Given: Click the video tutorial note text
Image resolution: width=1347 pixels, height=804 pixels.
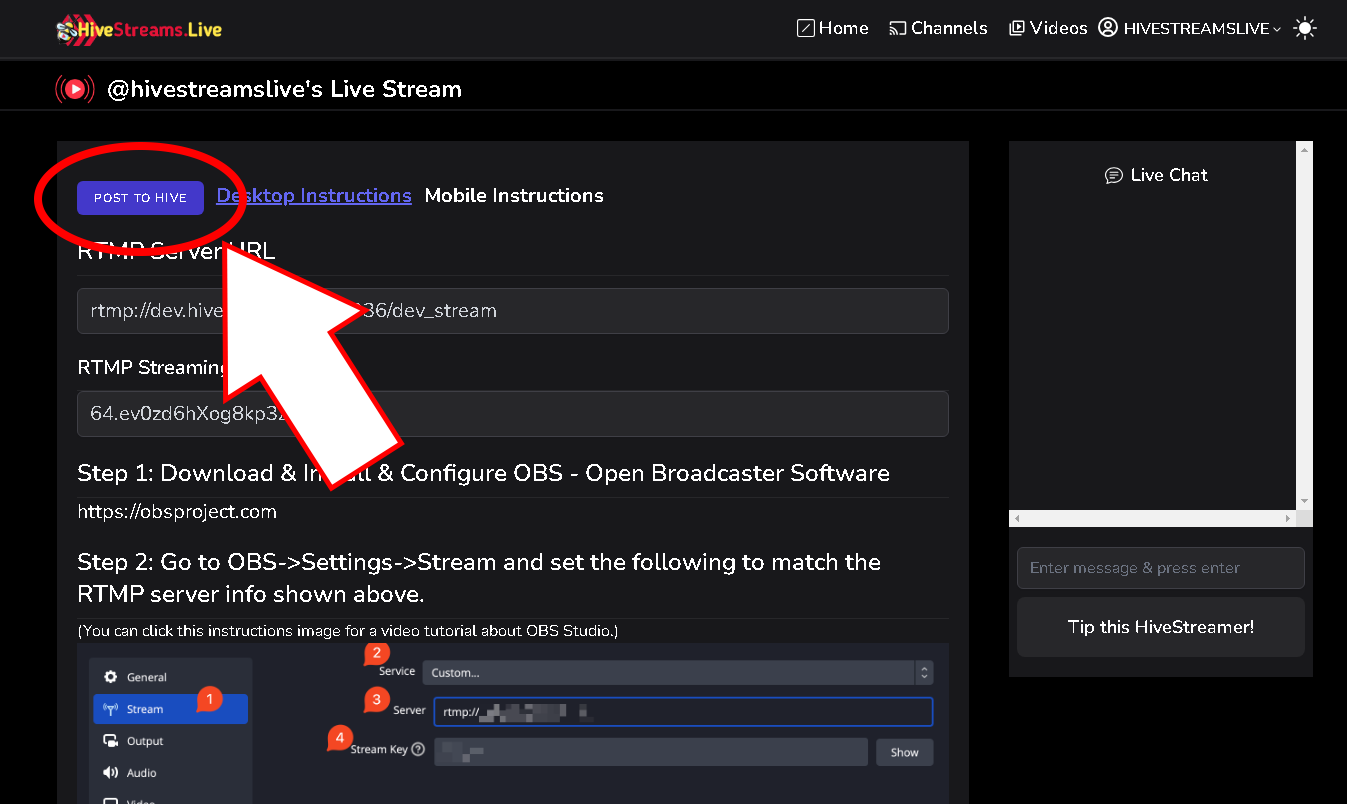Looking at the screenshot, I should [348, 631].
